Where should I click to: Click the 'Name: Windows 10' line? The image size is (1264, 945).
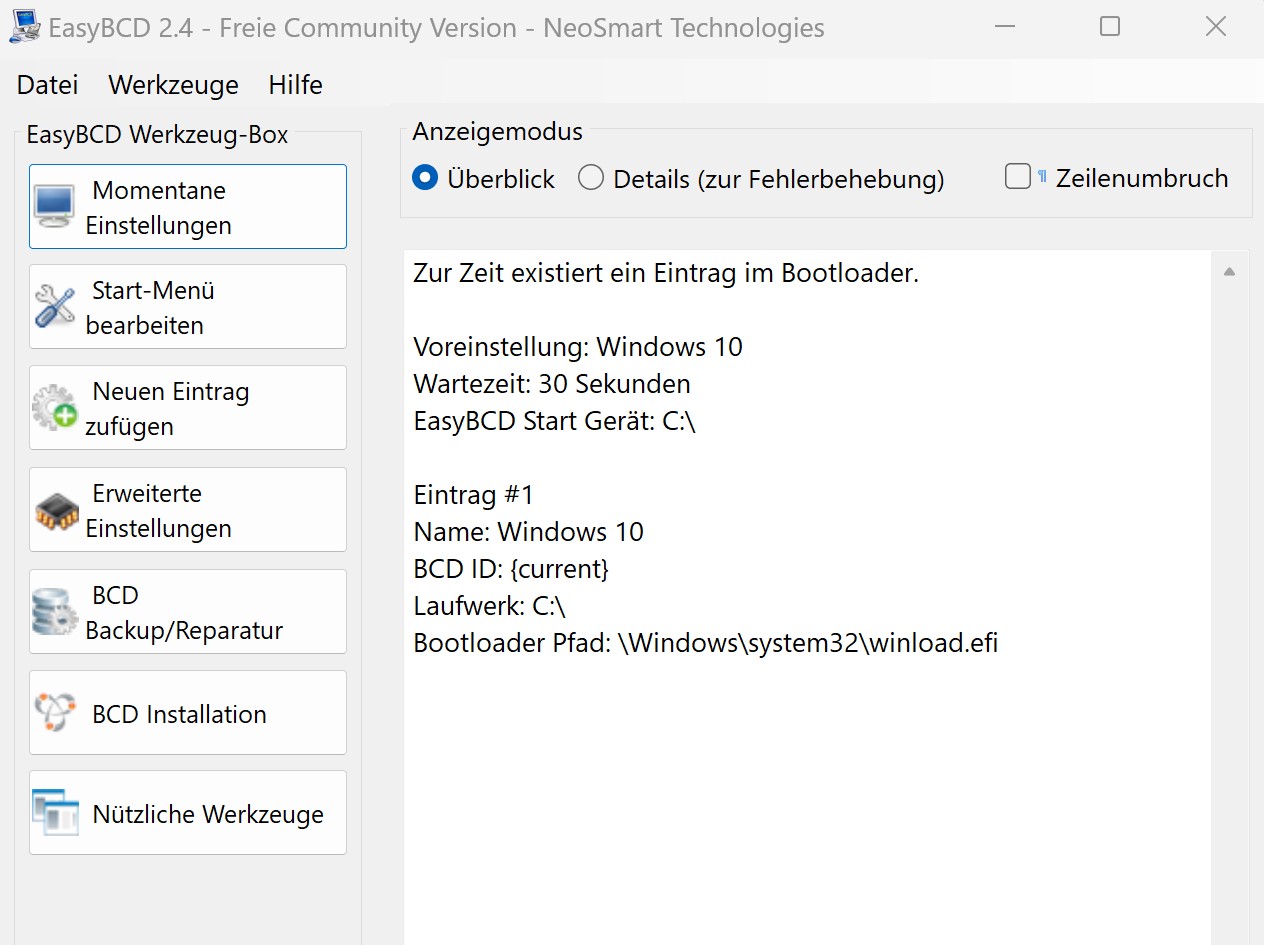[529, 532]
